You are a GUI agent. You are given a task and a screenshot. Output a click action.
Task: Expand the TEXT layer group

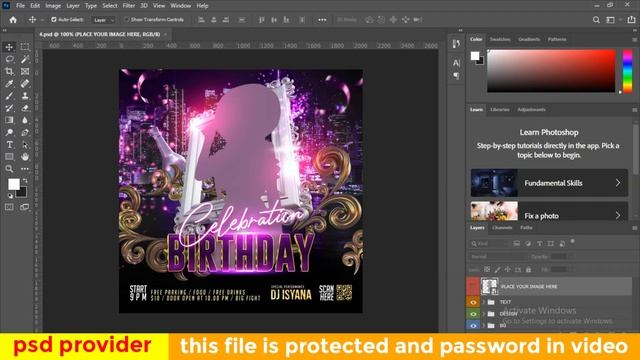tap(484, 302)
